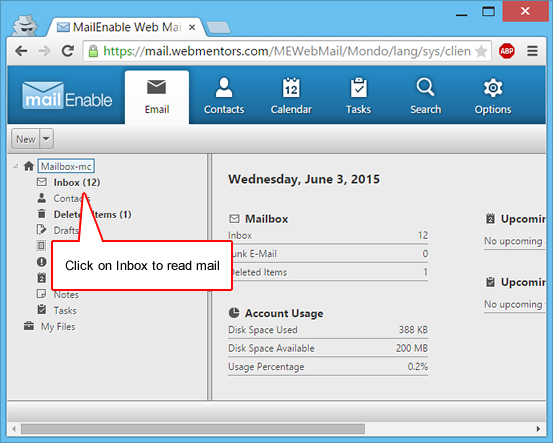
Task: Bookmark this page with the star icon
Action: click(481, 51)
